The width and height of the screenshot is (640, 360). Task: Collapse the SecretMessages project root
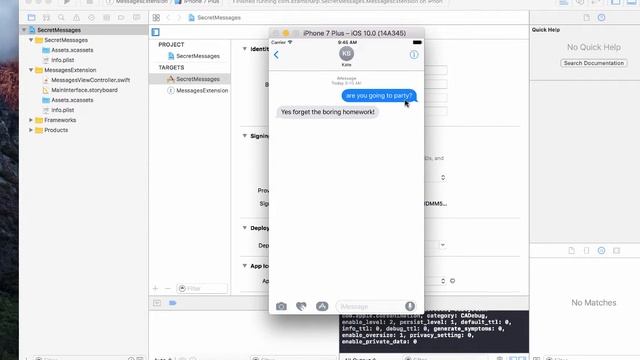click(24, 30)
